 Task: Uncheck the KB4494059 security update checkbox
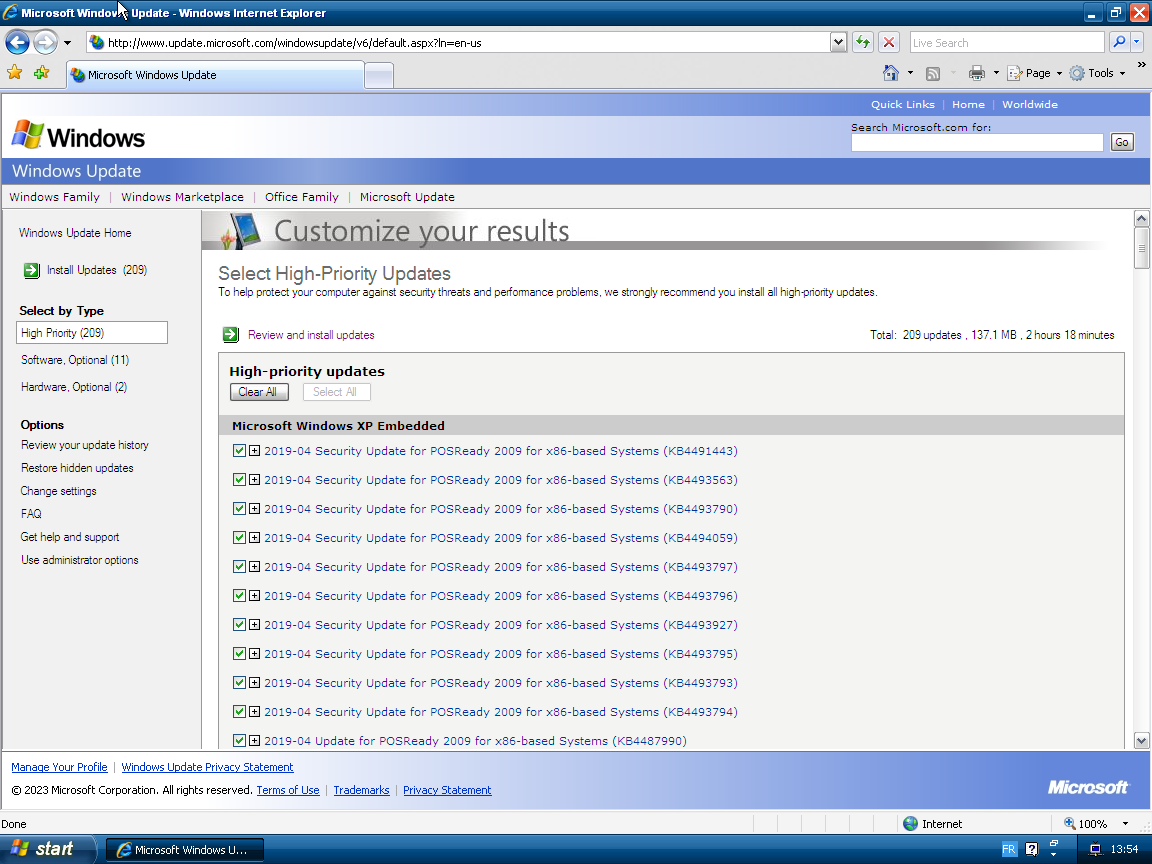240,538
